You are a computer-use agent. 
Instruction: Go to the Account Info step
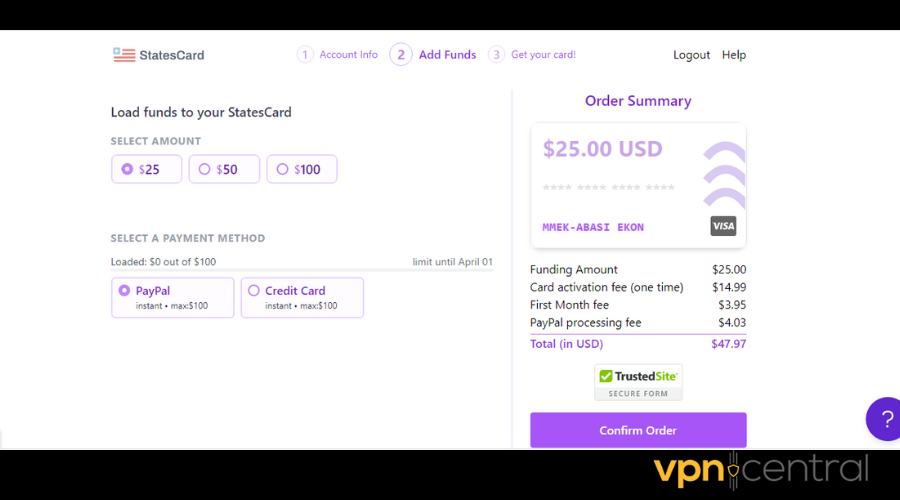(348, 55)
